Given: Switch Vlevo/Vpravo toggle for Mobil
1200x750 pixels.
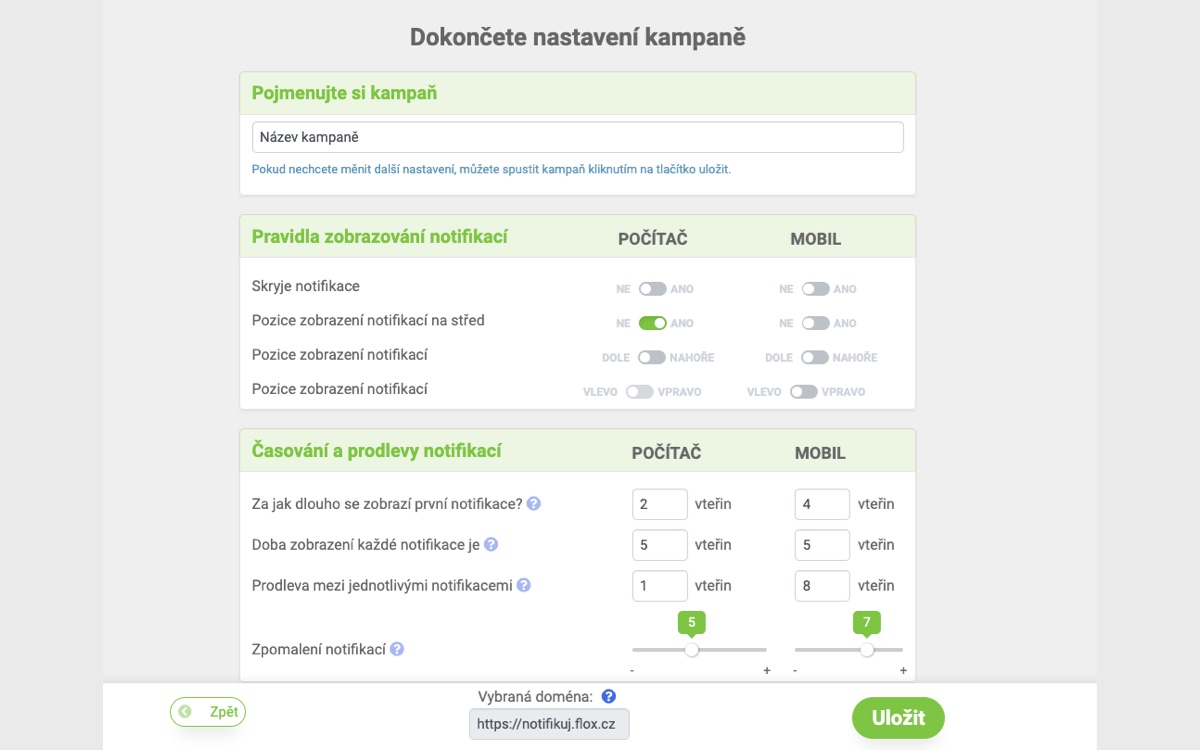Looking at the screenshot, I should point(804,392).
